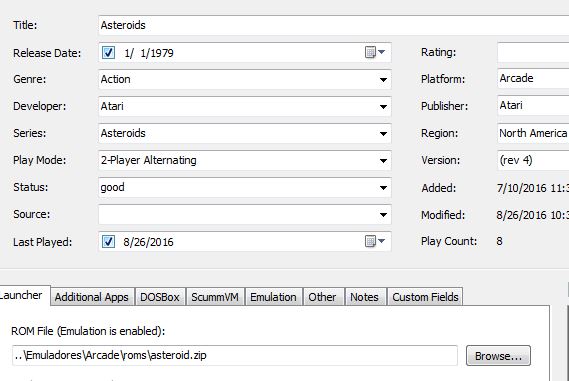Click the Play Mode text 2-Player Alternating
Image resolution: width=569 pixels, height=381 pixels.
click(148, 160)
